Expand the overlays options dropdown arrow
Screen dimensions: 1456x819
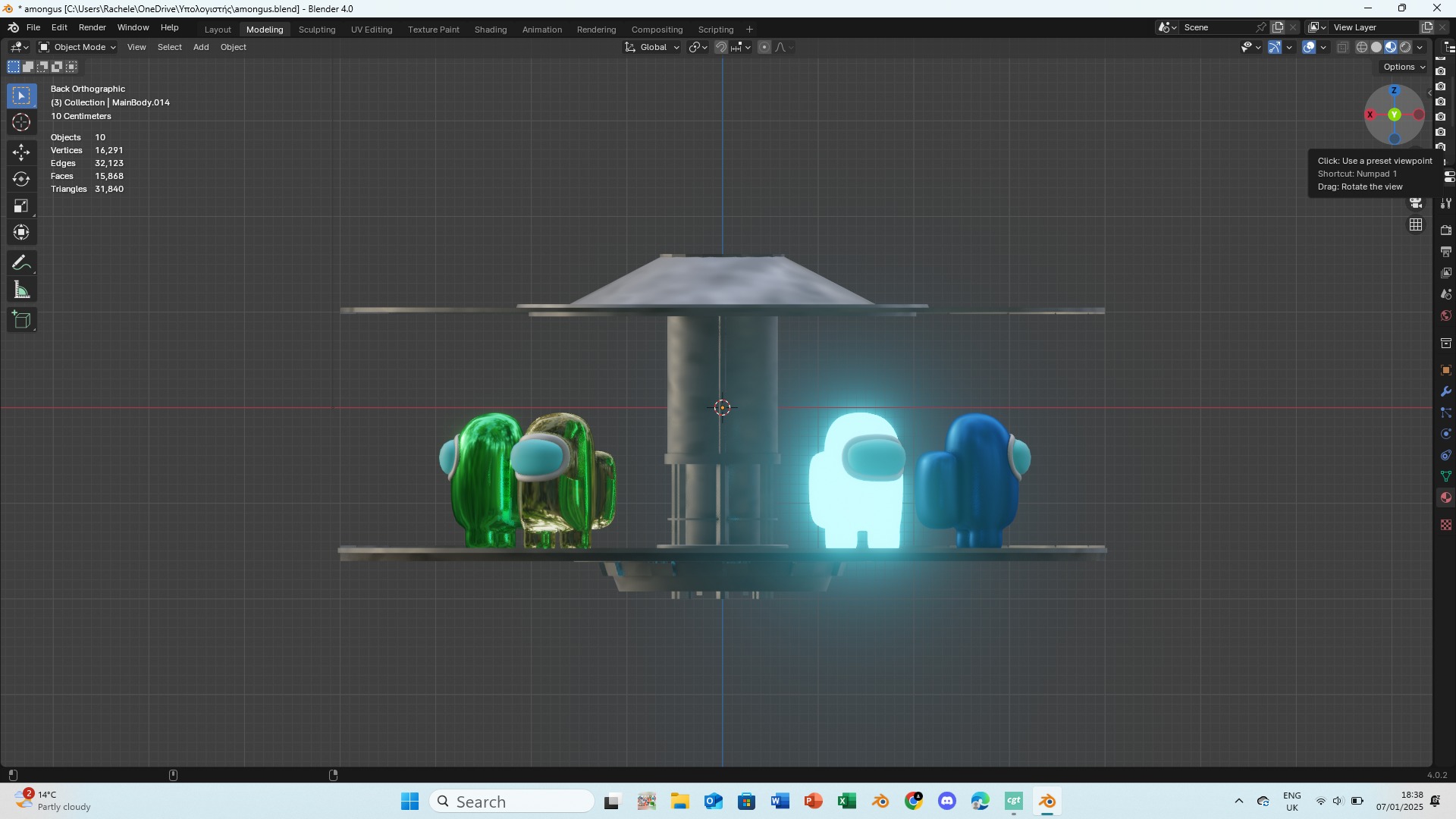(x=1323, y=47)
